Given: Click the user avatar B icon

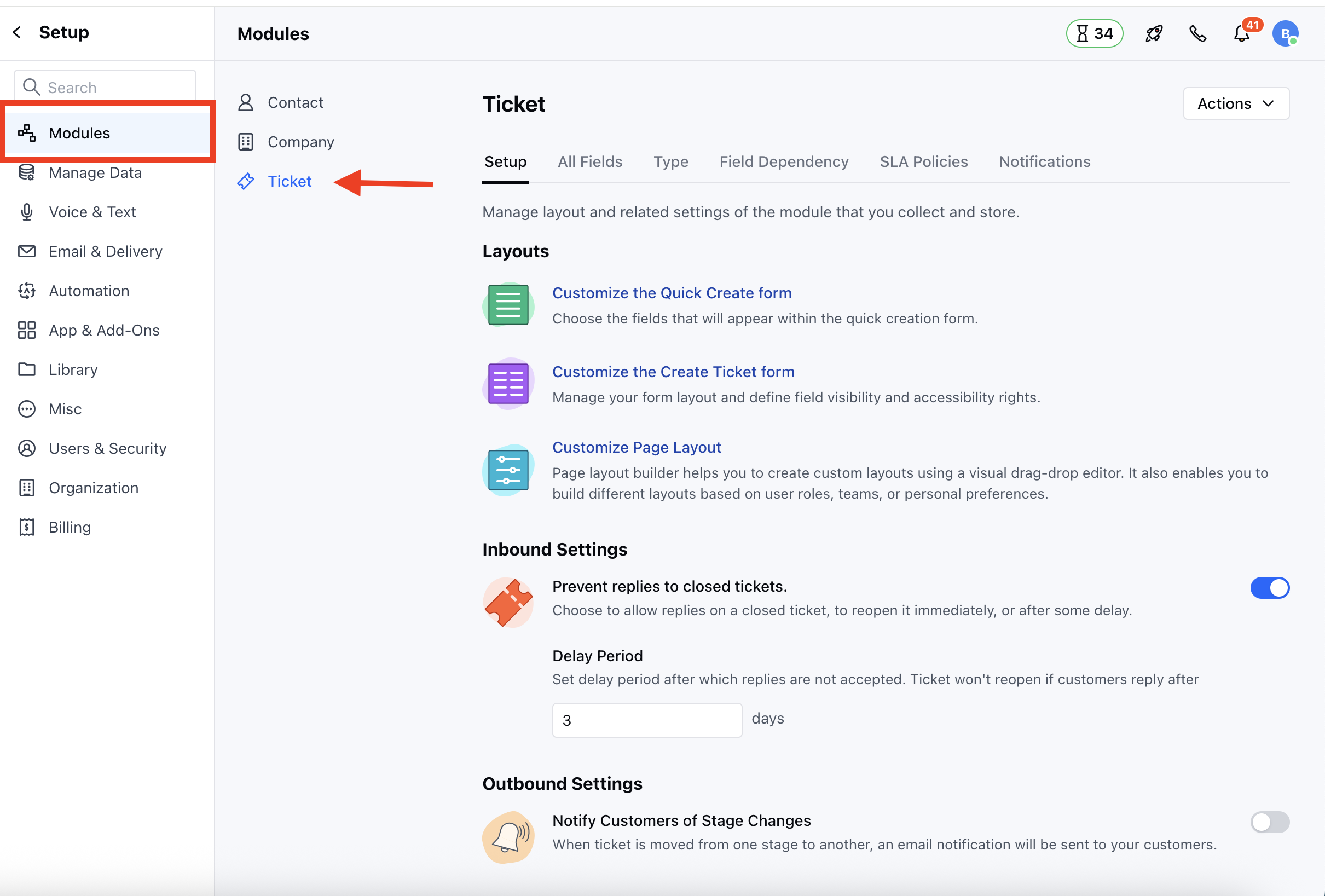Looking at the screenshot, I should (x=1285, y=33).
